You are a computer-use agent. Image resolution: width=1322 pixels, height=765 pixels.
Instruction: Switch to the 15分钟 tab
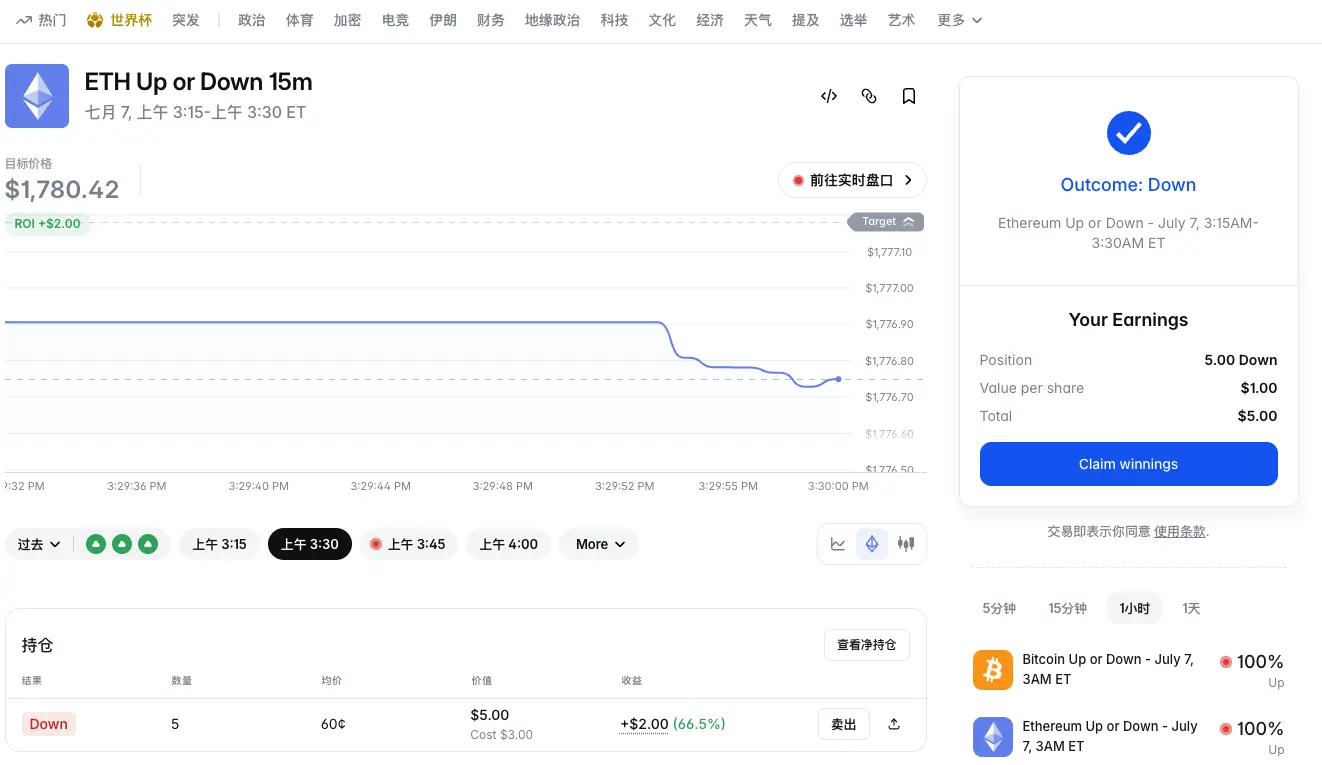click(1067, 608)
